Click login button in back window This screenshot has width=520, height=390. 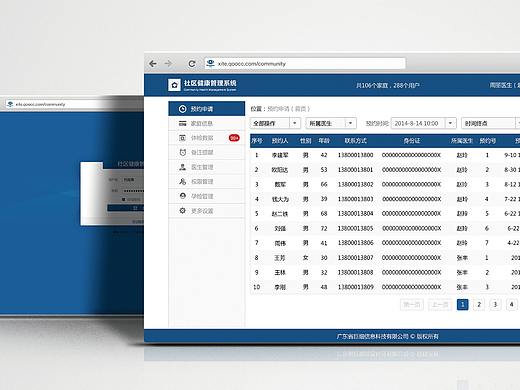pyautogui.click(x=125, y=208)
